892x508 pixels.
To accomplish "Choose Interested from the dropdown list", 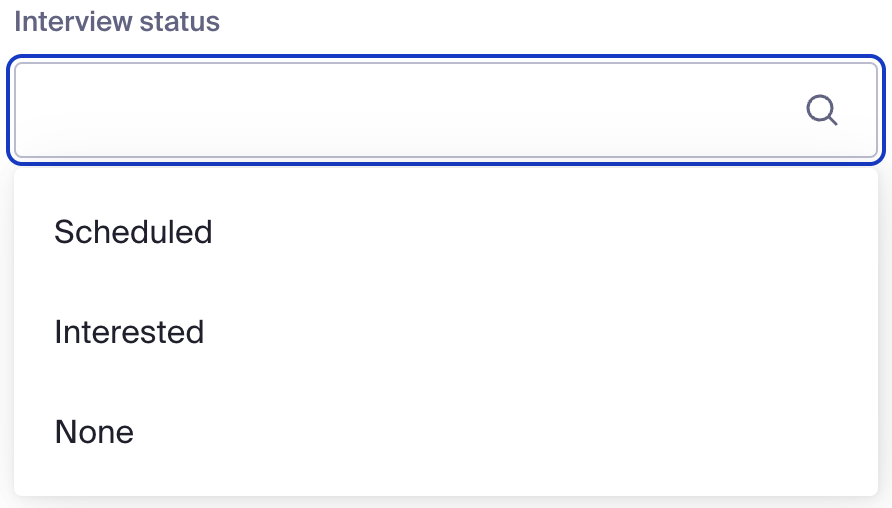I will pos(129,332).
